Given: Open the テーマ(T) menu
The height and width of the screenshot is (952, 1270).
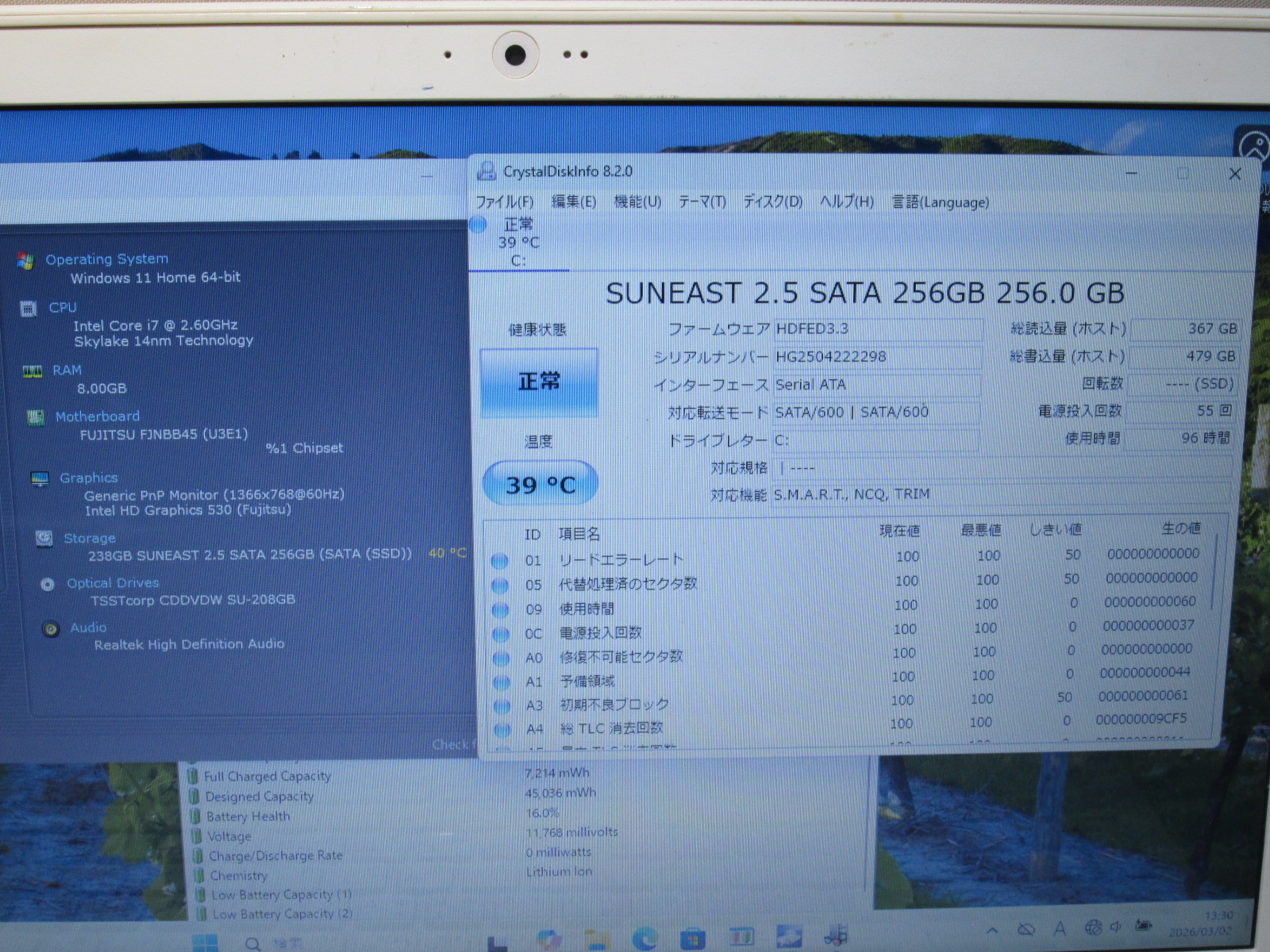Looking at the screenshot, I should coord(702,202).
